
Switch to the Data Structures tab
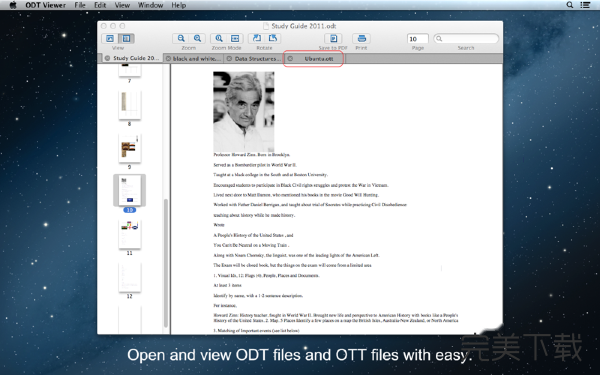click(254, 59)
